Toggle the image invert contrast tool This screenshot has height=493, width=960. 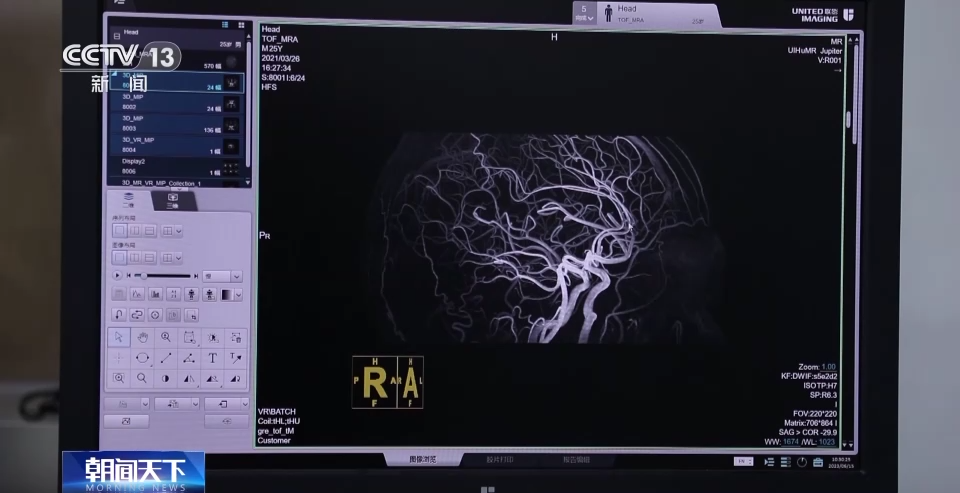tap(166, 378)
